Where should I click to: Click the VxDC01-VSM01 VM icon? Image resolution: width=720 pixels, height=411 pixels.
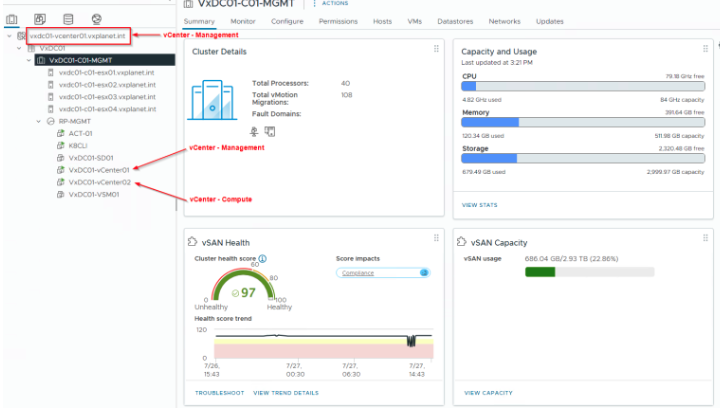pyautogui.click(x=60, y=195)
